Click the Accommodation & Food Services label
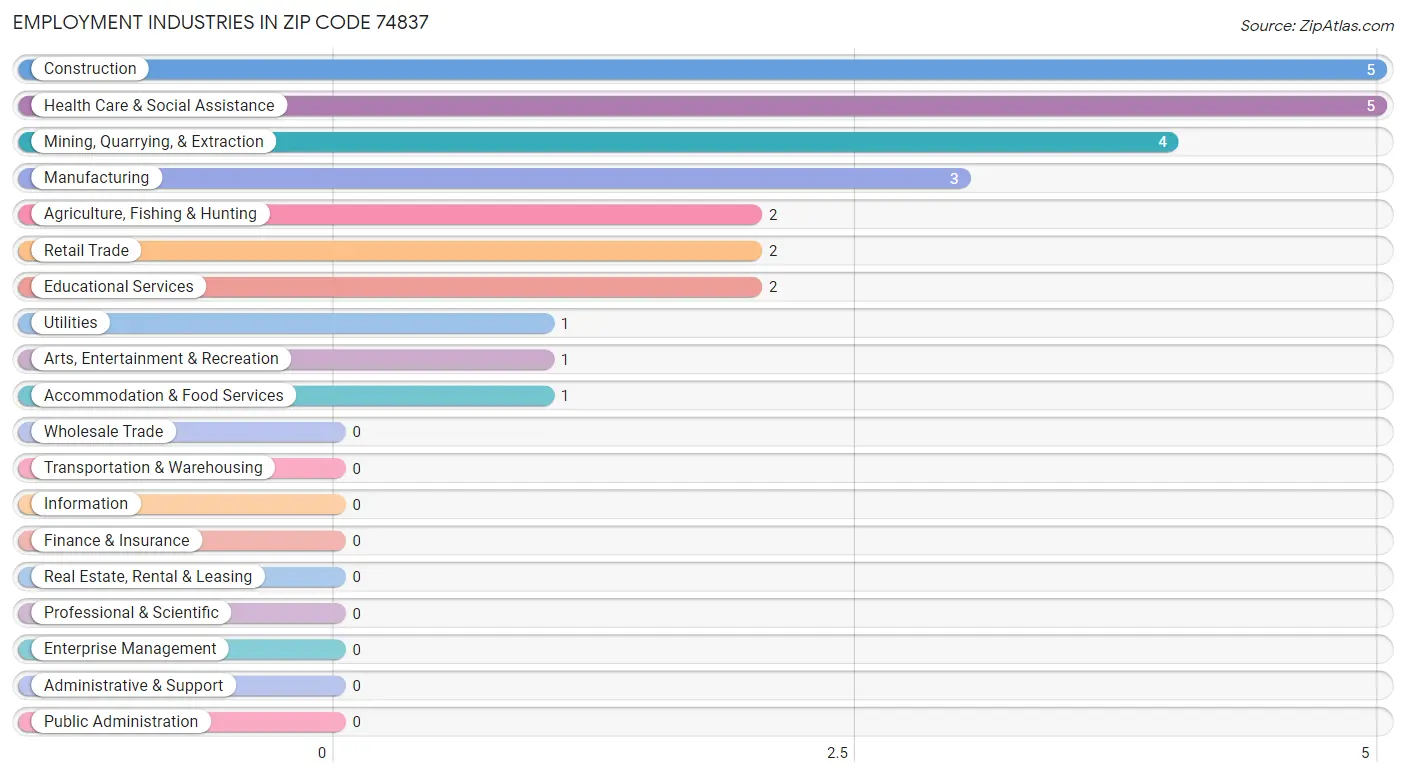This screenshot has width=1406, height=777. (x=164, y=395)
